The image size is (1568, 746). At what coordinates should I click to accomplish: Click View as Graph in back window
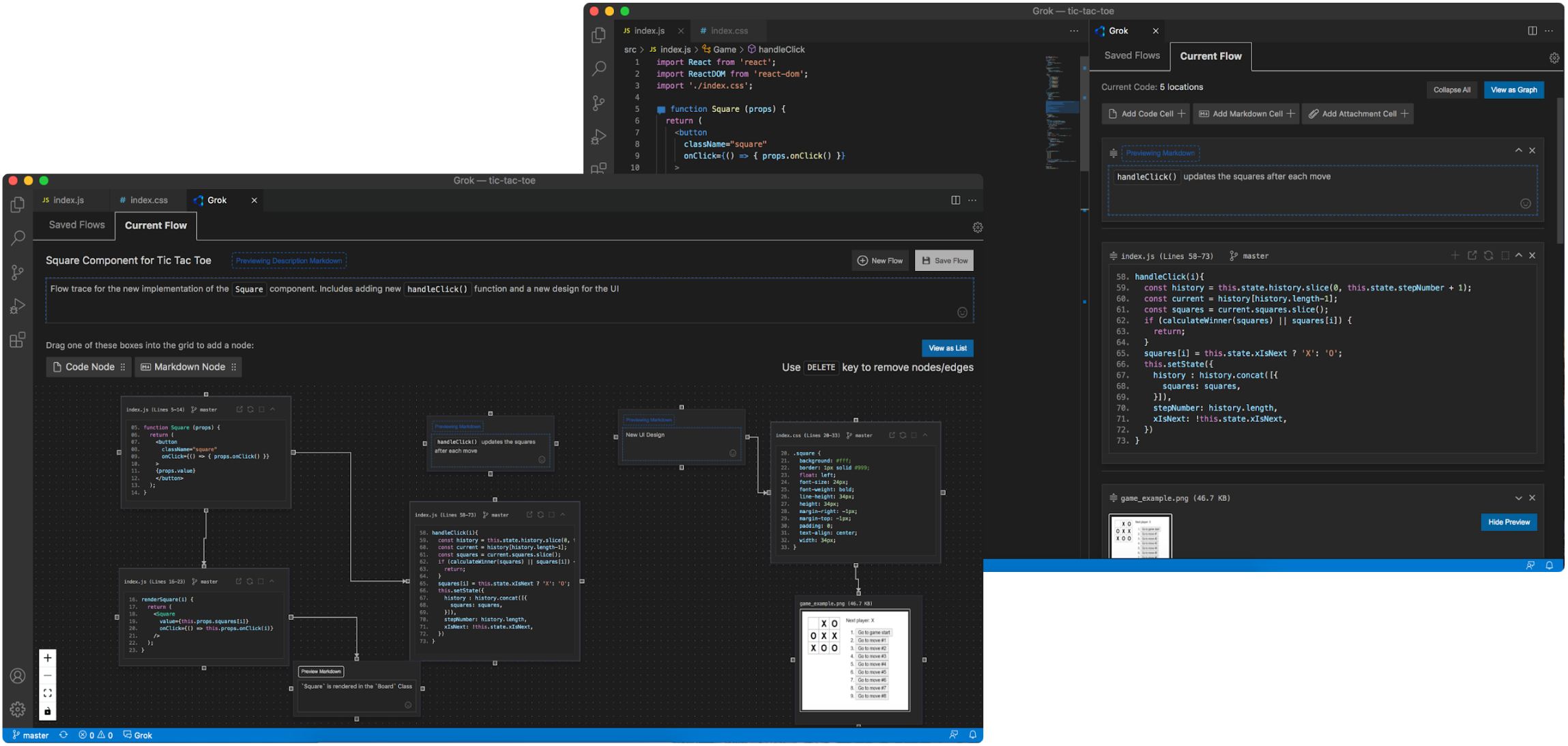pyautogui.click(x=1513, y=90)
